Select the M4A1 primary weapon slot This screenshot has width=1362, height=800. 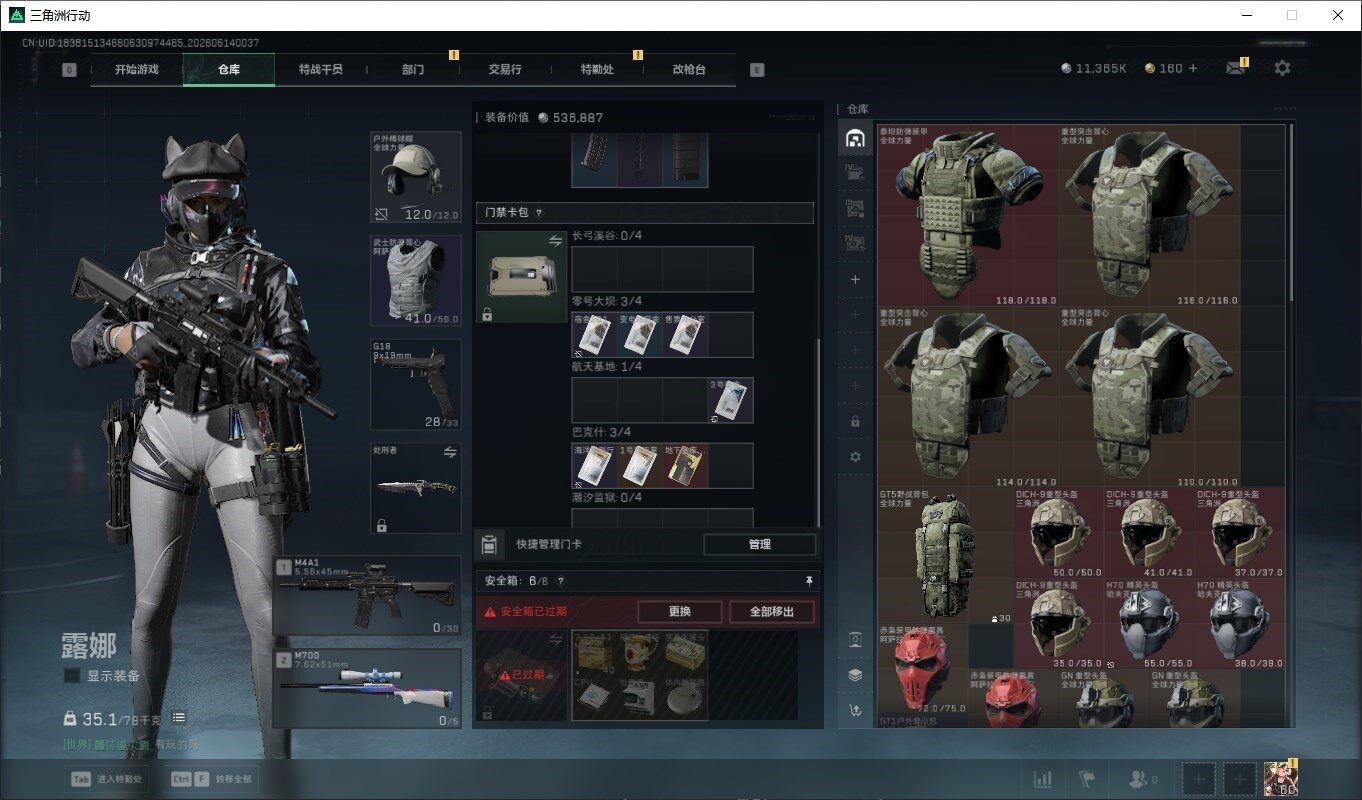coord(368,597)
